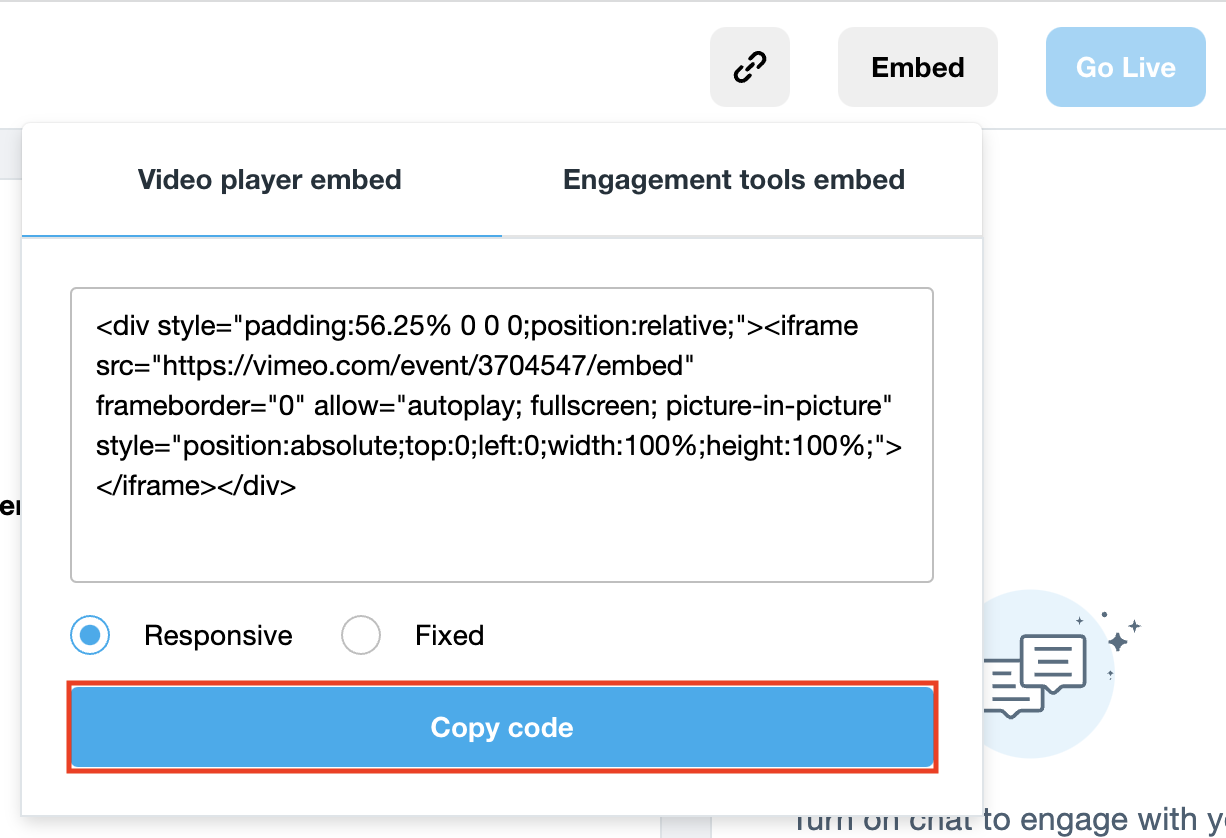1226x838 pixels.
Task: Click the chain link icon button
Action: pos(750,67)
